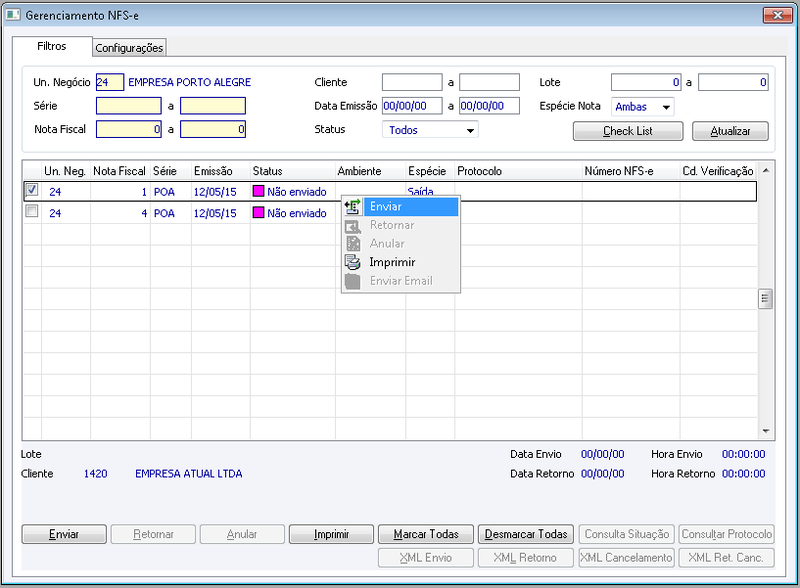Click the Cd. Verificação column header
Image resolution: width=800 pixels, height=588 pixels.
718,171
